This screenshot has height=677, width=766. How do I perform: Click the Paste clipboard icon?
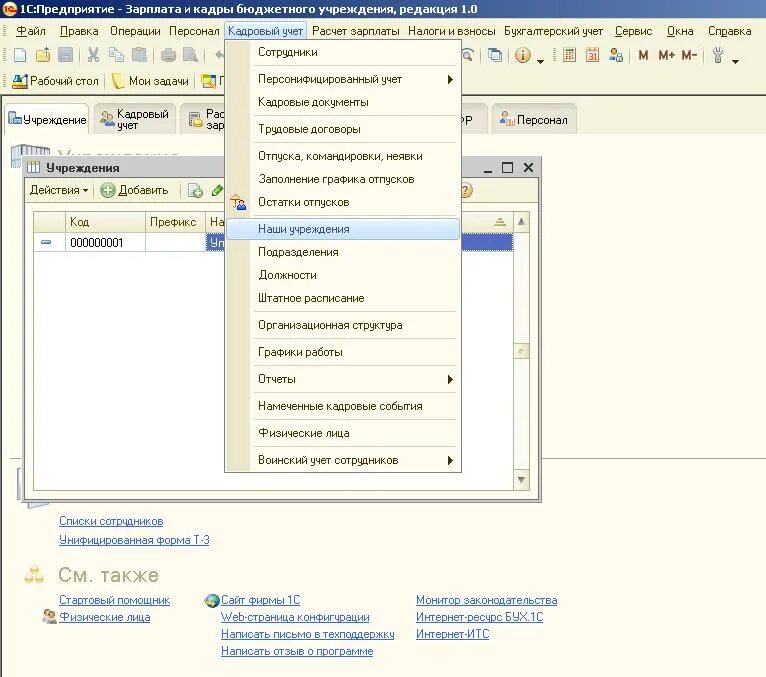click(x=139, y=55)
